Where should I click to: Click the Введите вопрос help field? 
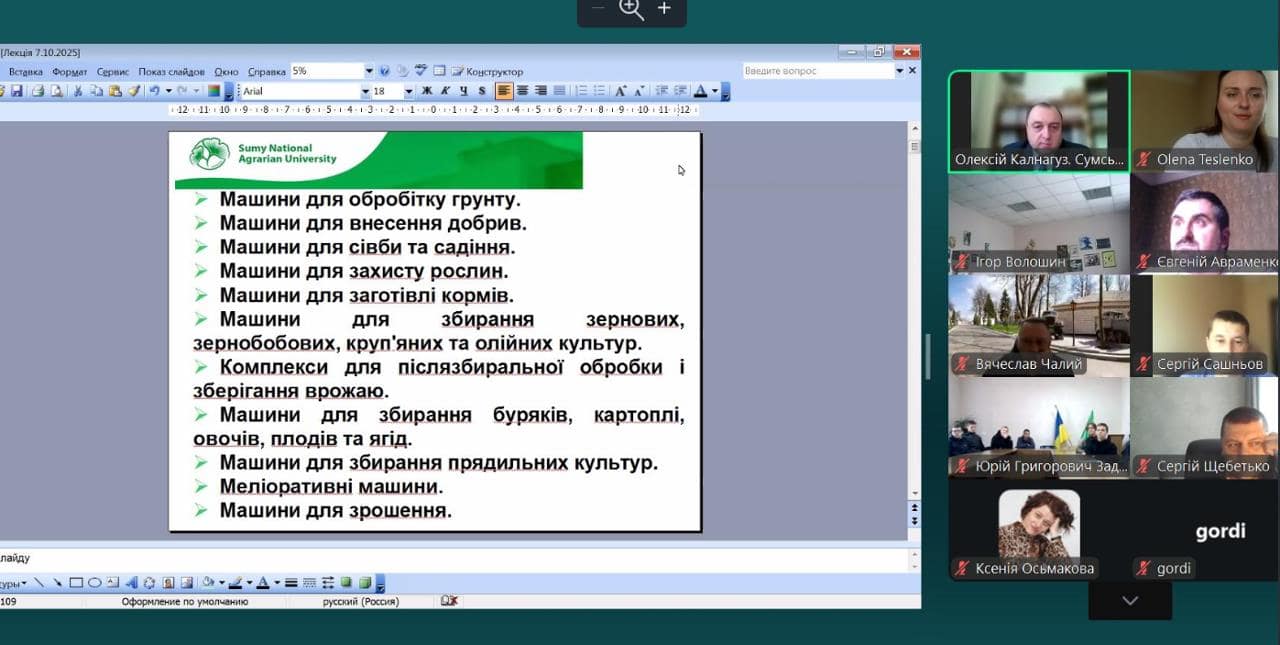click(x=817, y=71)
